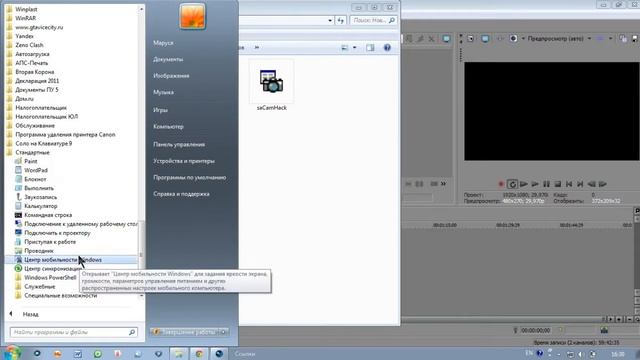Viewport: 640px width, 360px height.
Task: Open Компьютер from the Start menu
Action: pos(169,127)
